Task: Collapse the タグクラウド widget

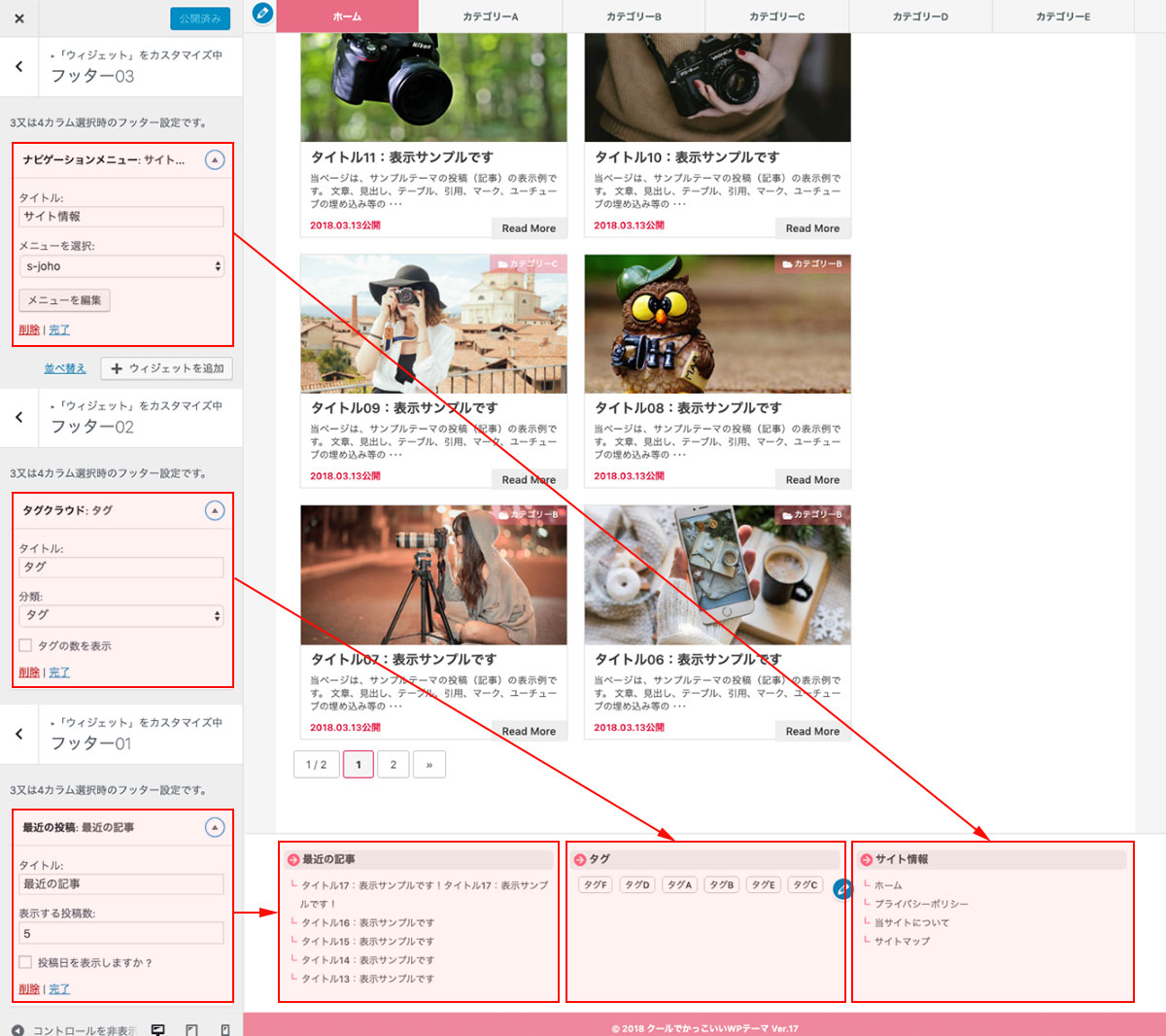Action: [x=215, y=510]
